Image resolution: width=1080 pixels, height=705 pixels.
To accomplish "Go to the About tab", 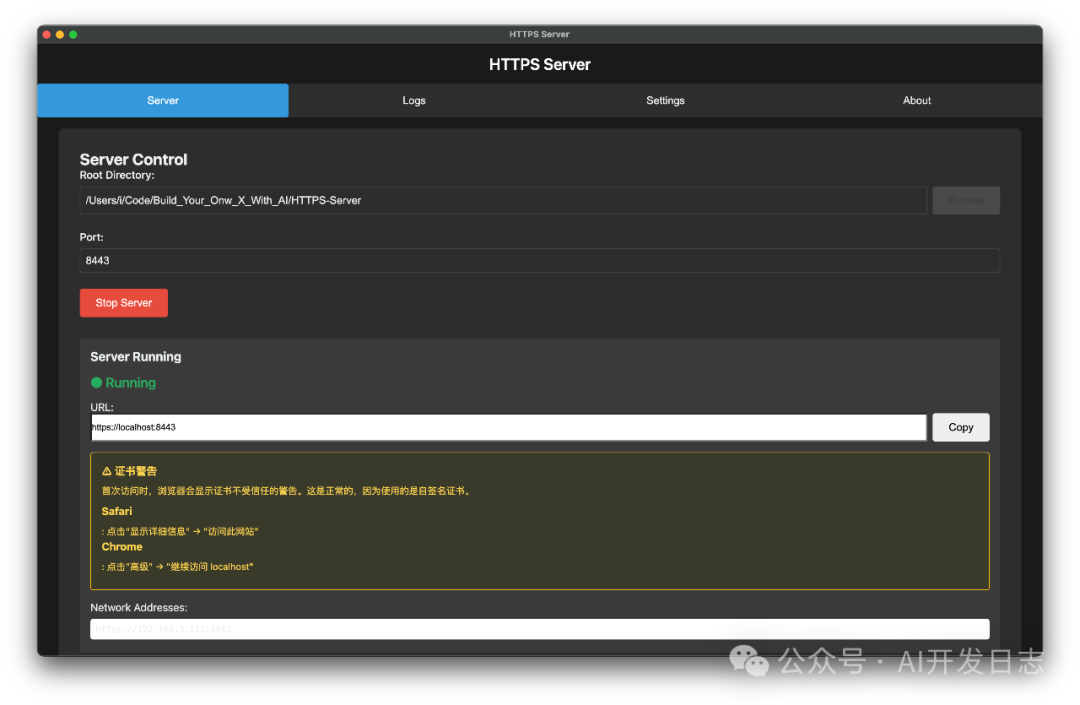I will point(917,101).
